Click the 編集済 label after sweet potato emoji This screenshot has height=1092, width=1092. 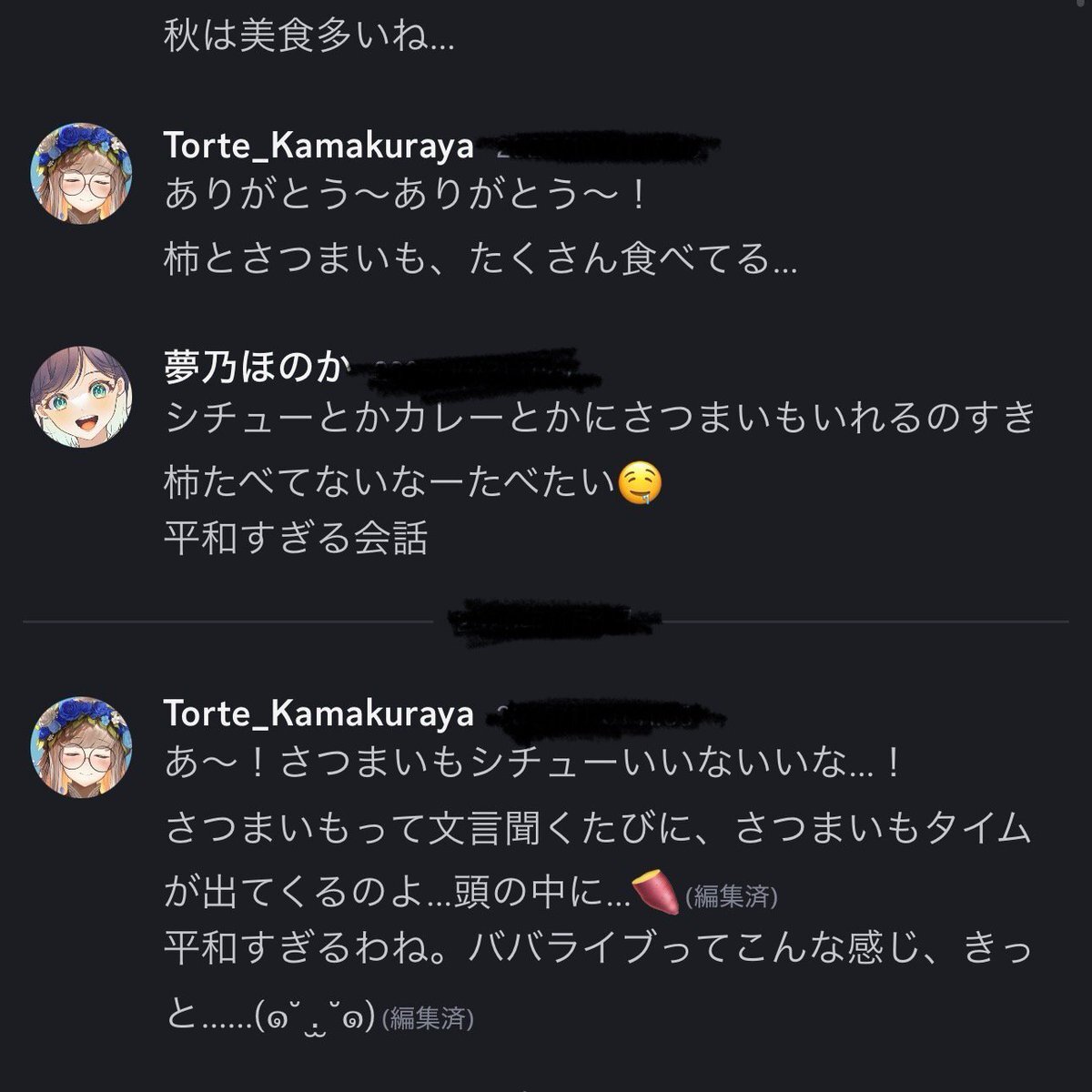[732, 897]
